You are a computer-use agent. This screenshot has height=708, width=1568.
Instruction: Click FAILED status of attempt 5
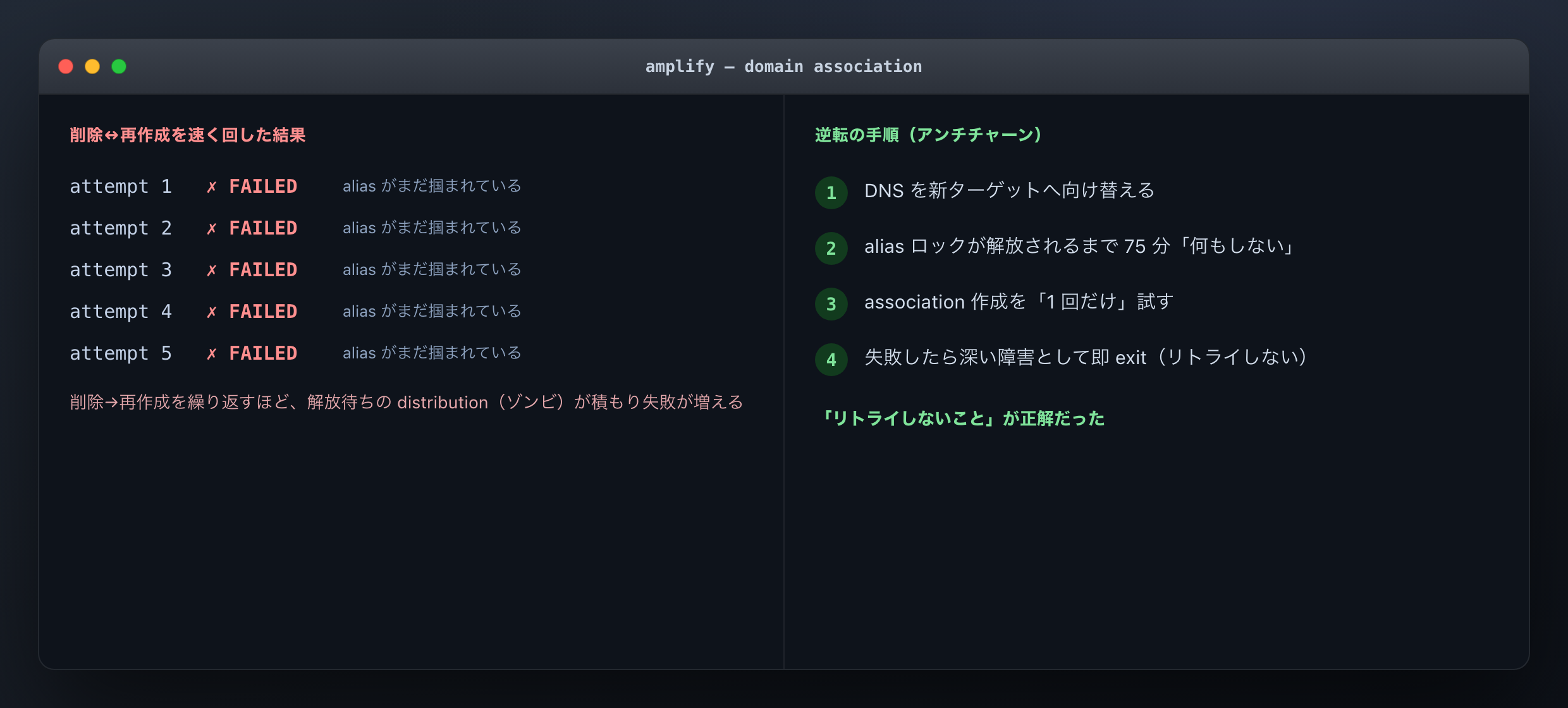click(263, 353)
